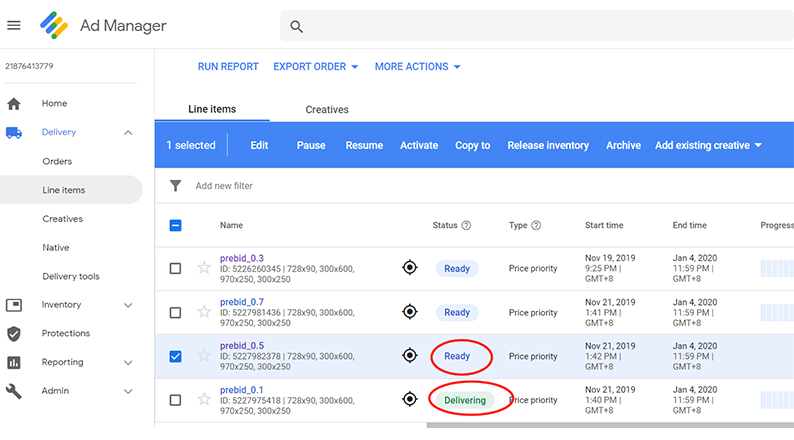Click the Admin wrench icon
Viewport: 794px width, 440px height.
(x=14, y=391)
